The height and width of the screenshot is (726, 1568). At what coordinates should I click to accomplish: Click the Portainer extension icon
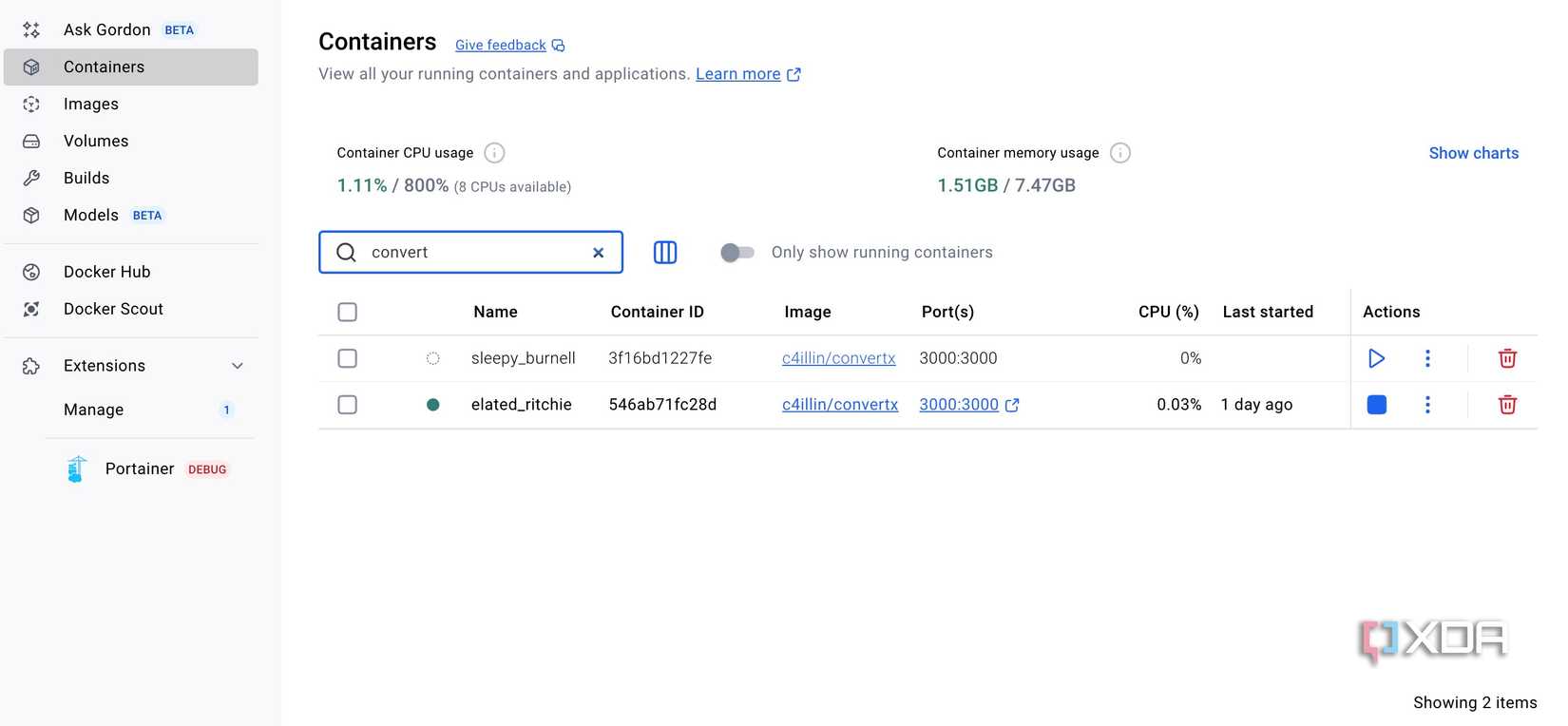[77, 468]
